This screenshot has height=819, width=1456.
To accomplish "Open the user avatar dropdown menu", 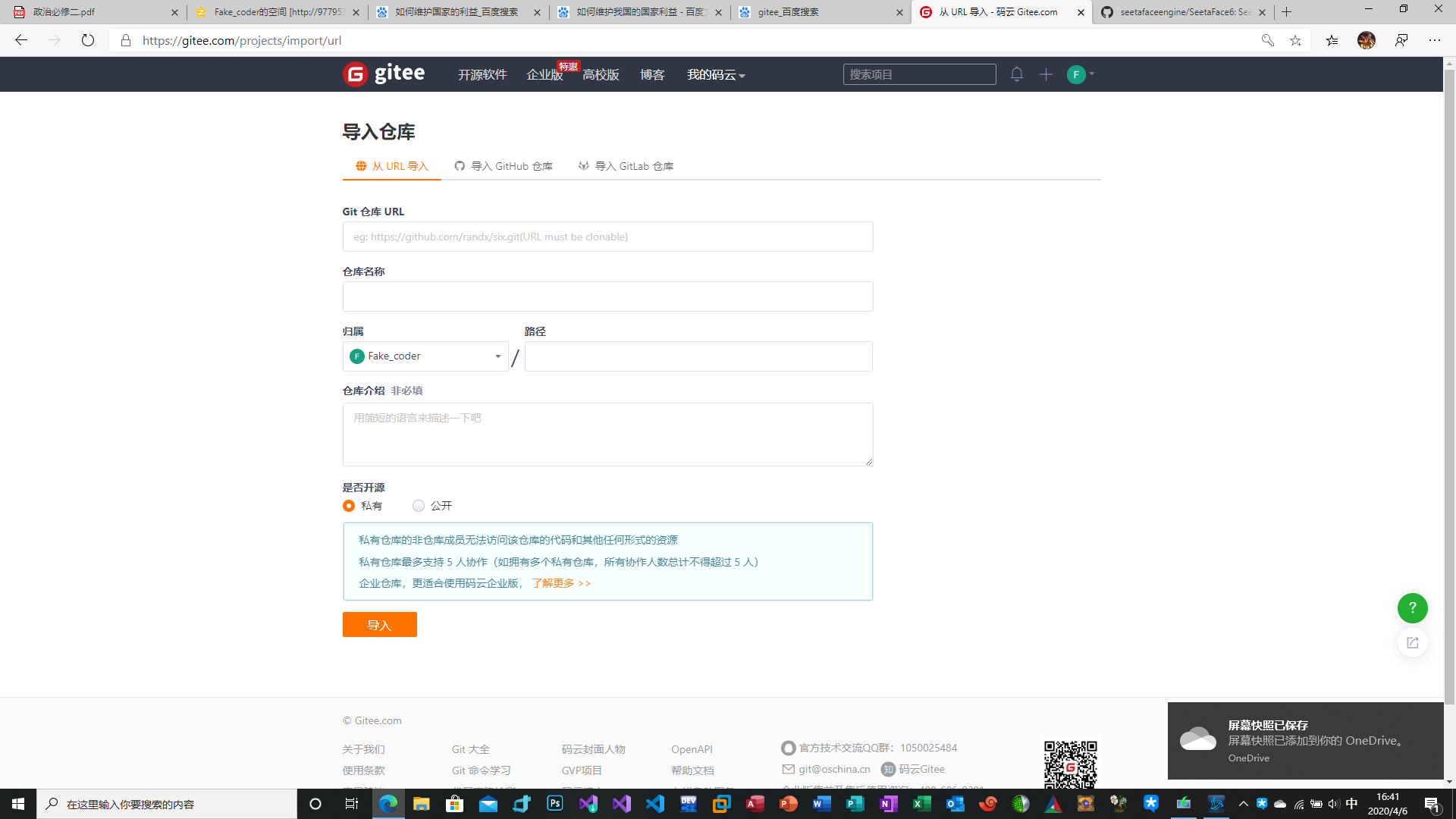I will [1080, 74].
